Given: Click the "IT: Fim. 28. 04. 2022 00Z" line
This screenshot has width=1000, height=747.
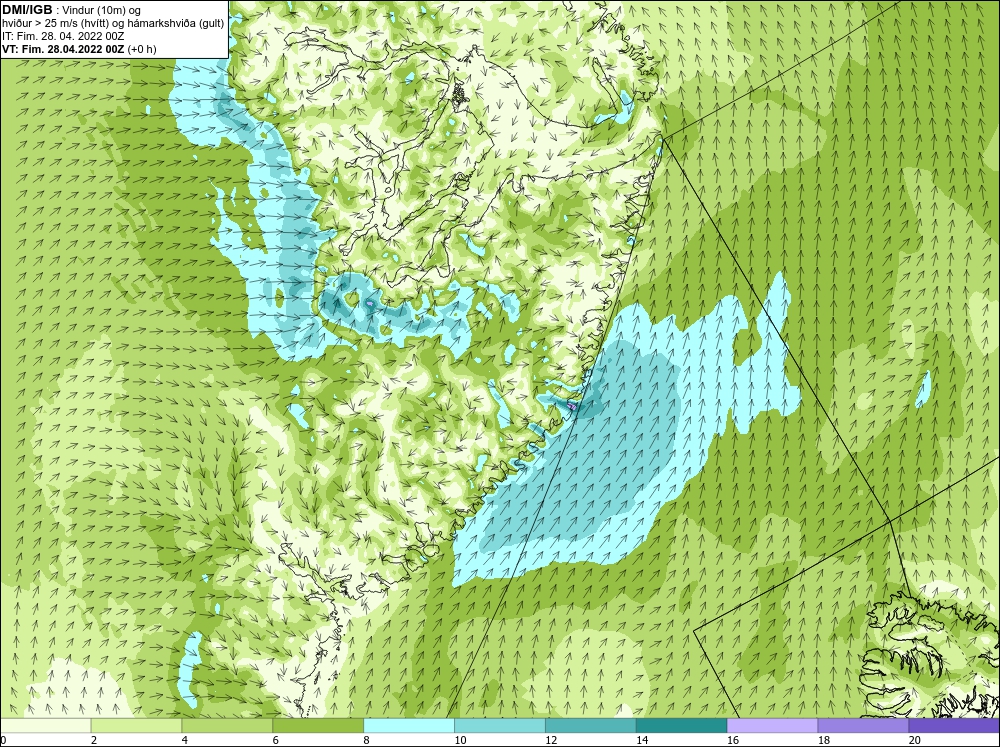Looking at the screenshot, I should [63, 36].
